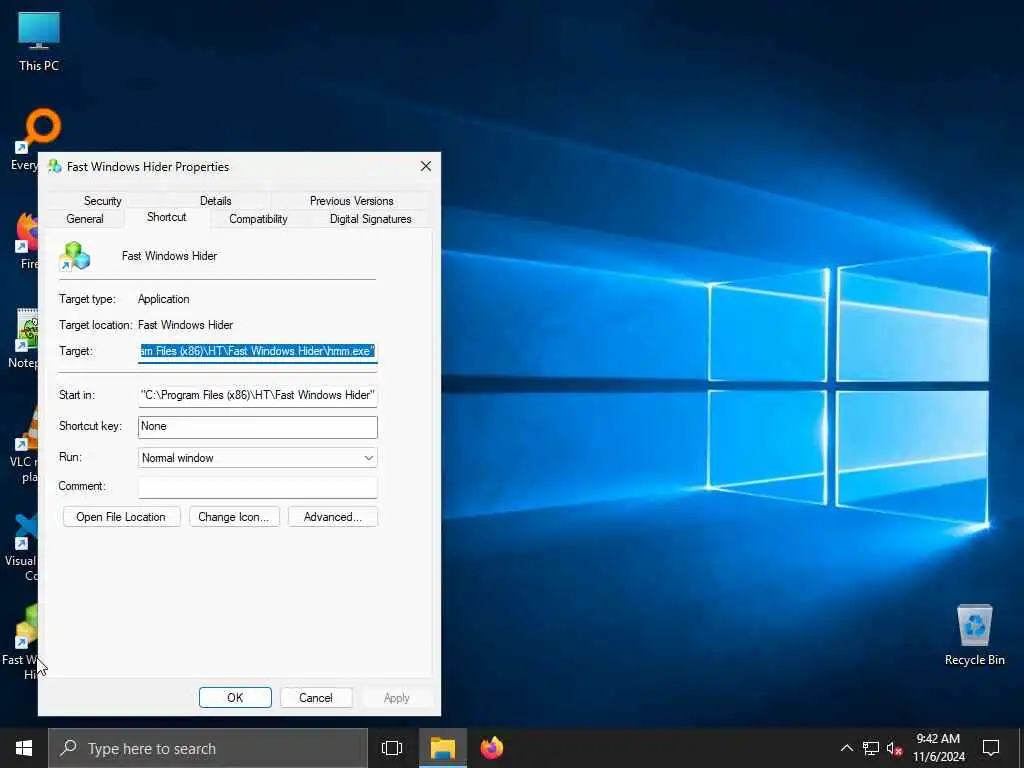
Task: Close the Fast Windows Hider Properties dialog
Action: 426,167
